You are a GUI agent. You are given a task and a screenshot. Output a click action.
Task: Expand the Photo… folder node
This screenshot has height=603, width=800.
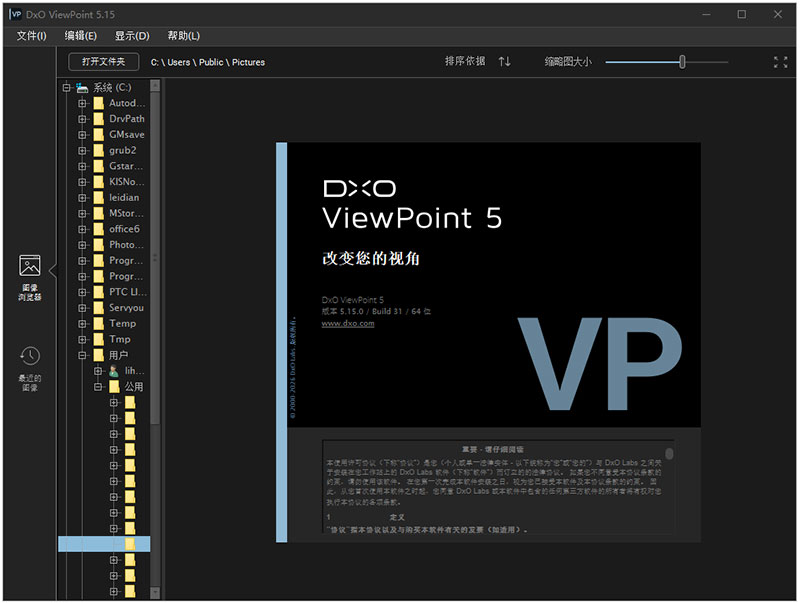tap(82, 245)
